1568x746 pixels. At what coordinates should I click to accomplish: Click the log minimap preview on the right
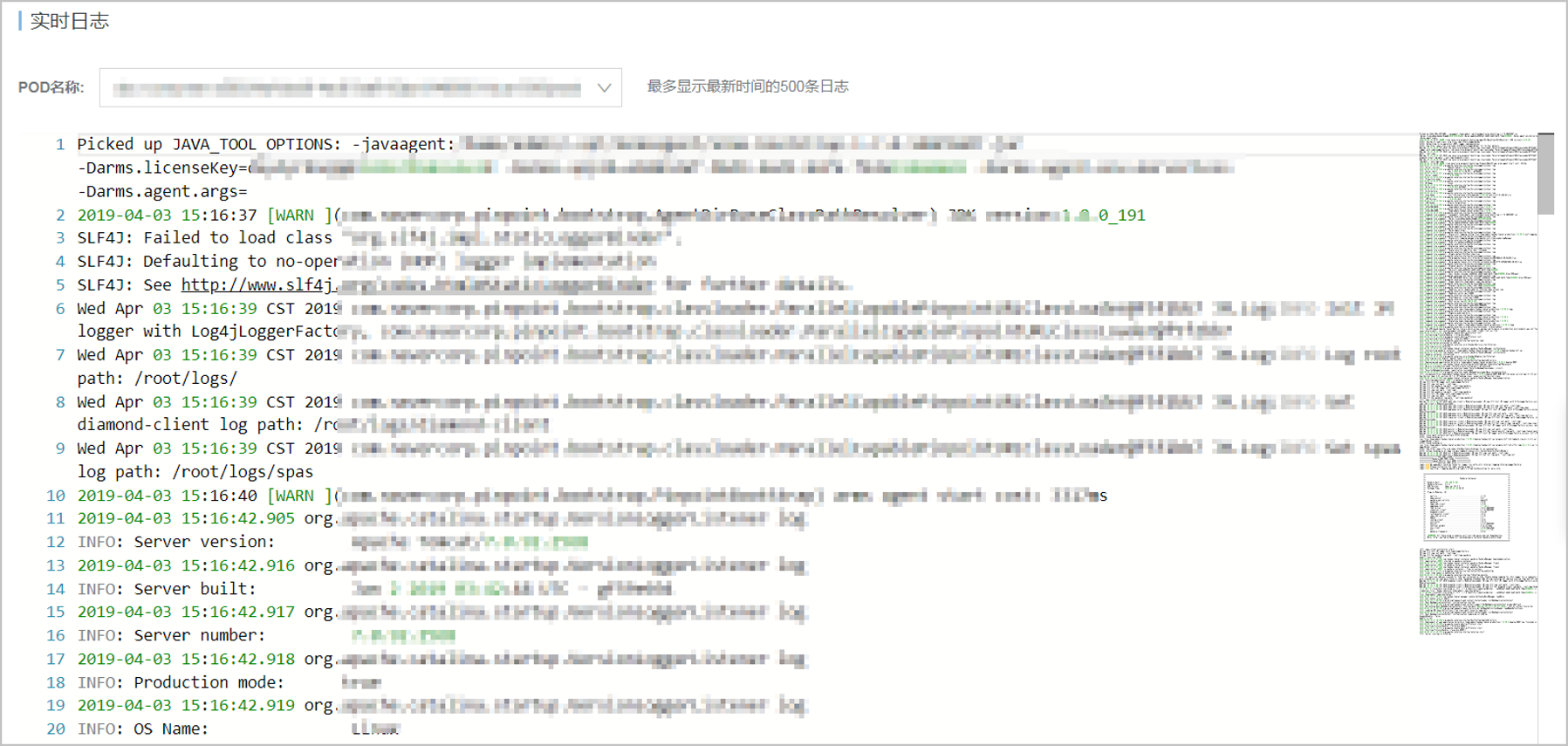point(1476,384)
